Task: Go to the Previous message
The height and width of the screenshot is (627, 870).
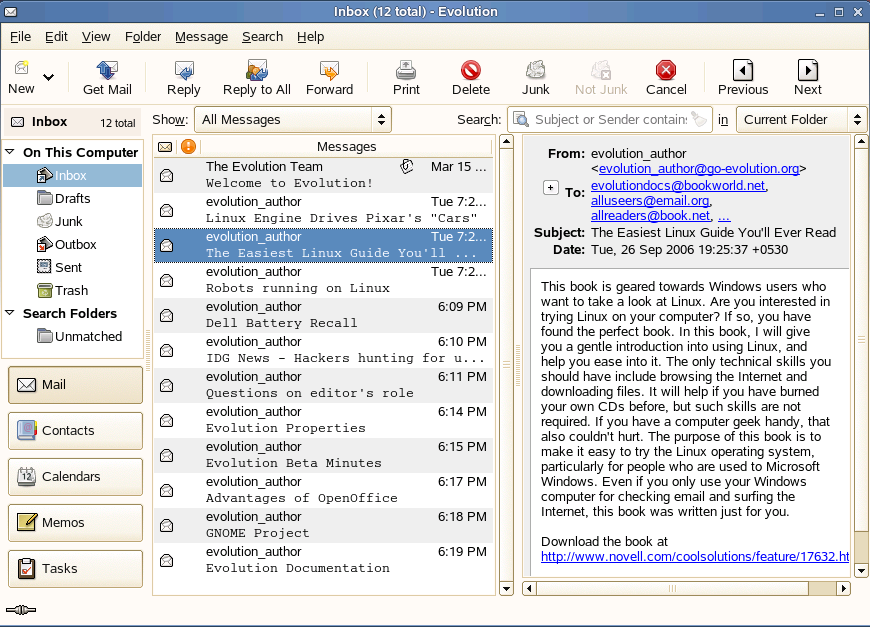Action: click(743, 77)
